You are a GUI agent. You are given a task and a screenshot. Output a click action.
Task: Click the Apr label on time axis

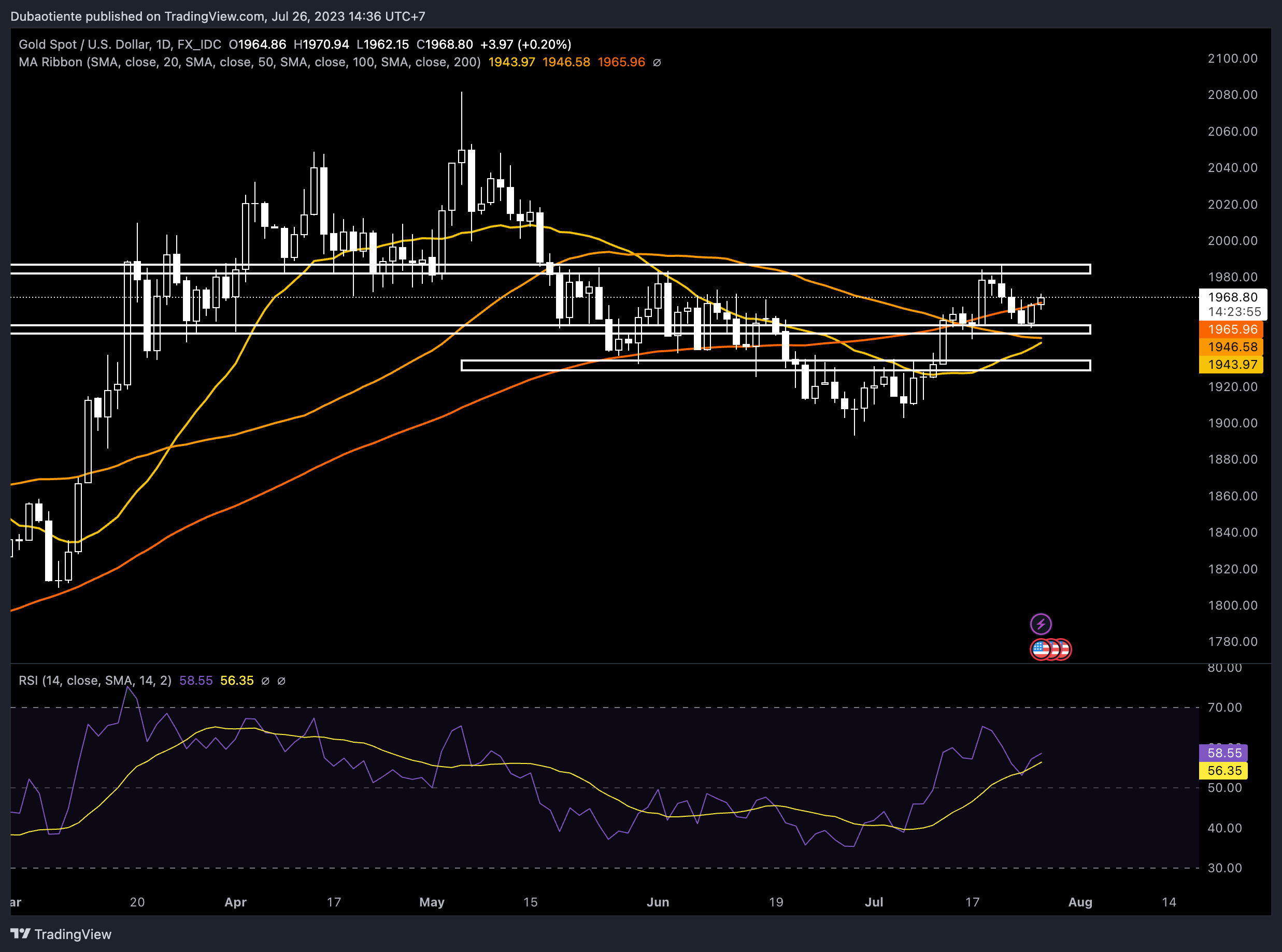click(x=235, y=902)
